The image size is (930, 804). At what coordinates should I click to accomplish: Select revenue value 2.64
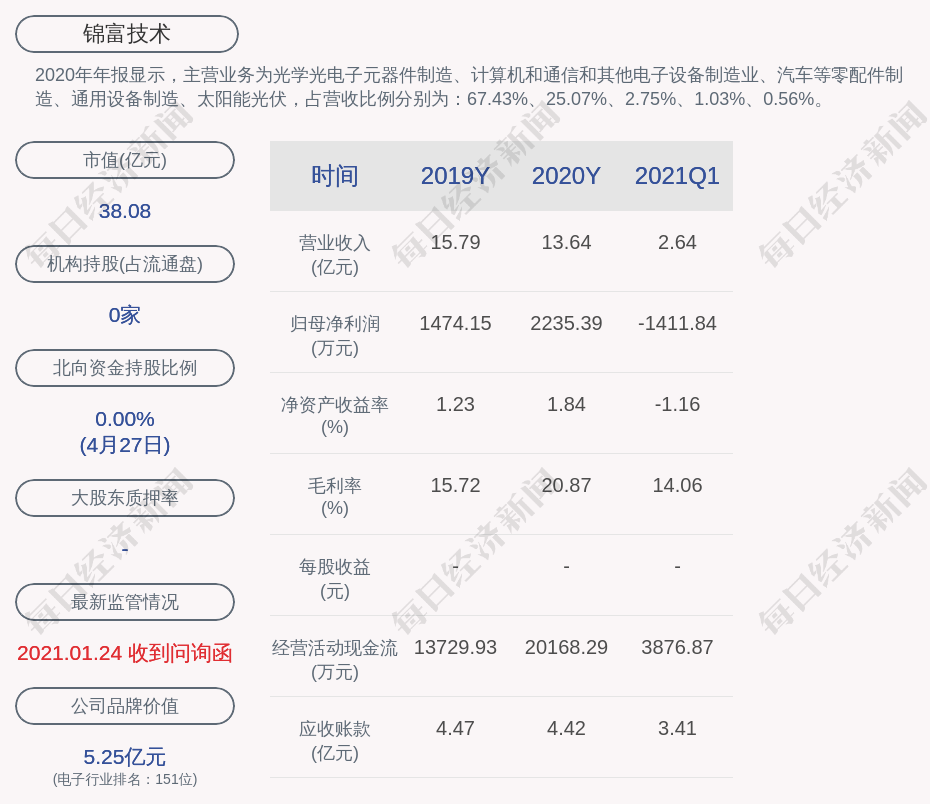(x=677, y=243)
